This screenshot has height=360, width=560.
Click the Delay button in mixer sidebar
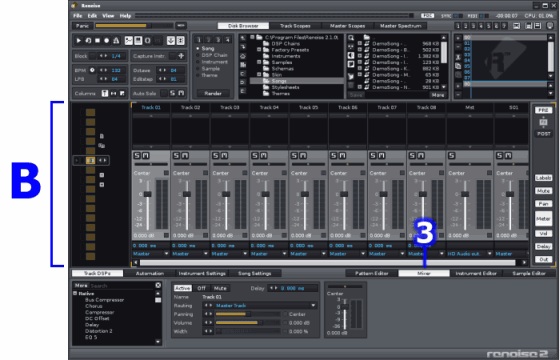click(x=543, y=246)
